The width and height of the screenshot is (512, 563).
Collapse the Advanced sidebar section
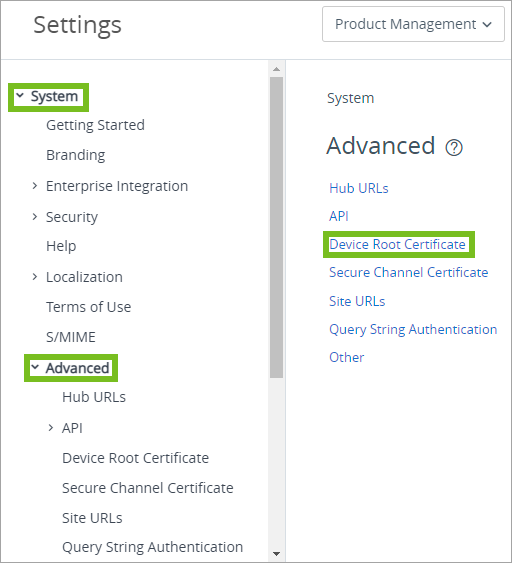click(x=35, y=367)
